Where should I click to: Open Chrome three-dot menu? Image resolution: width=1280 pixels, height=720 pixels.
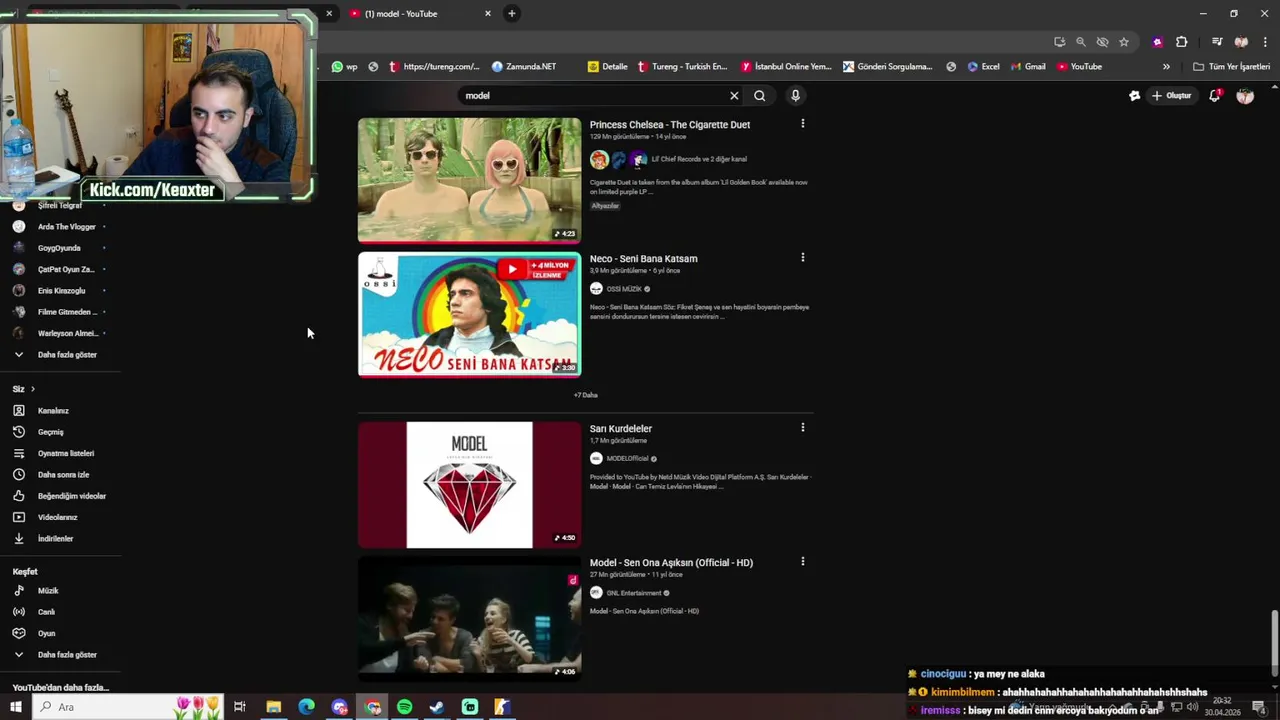(1265, 42)
